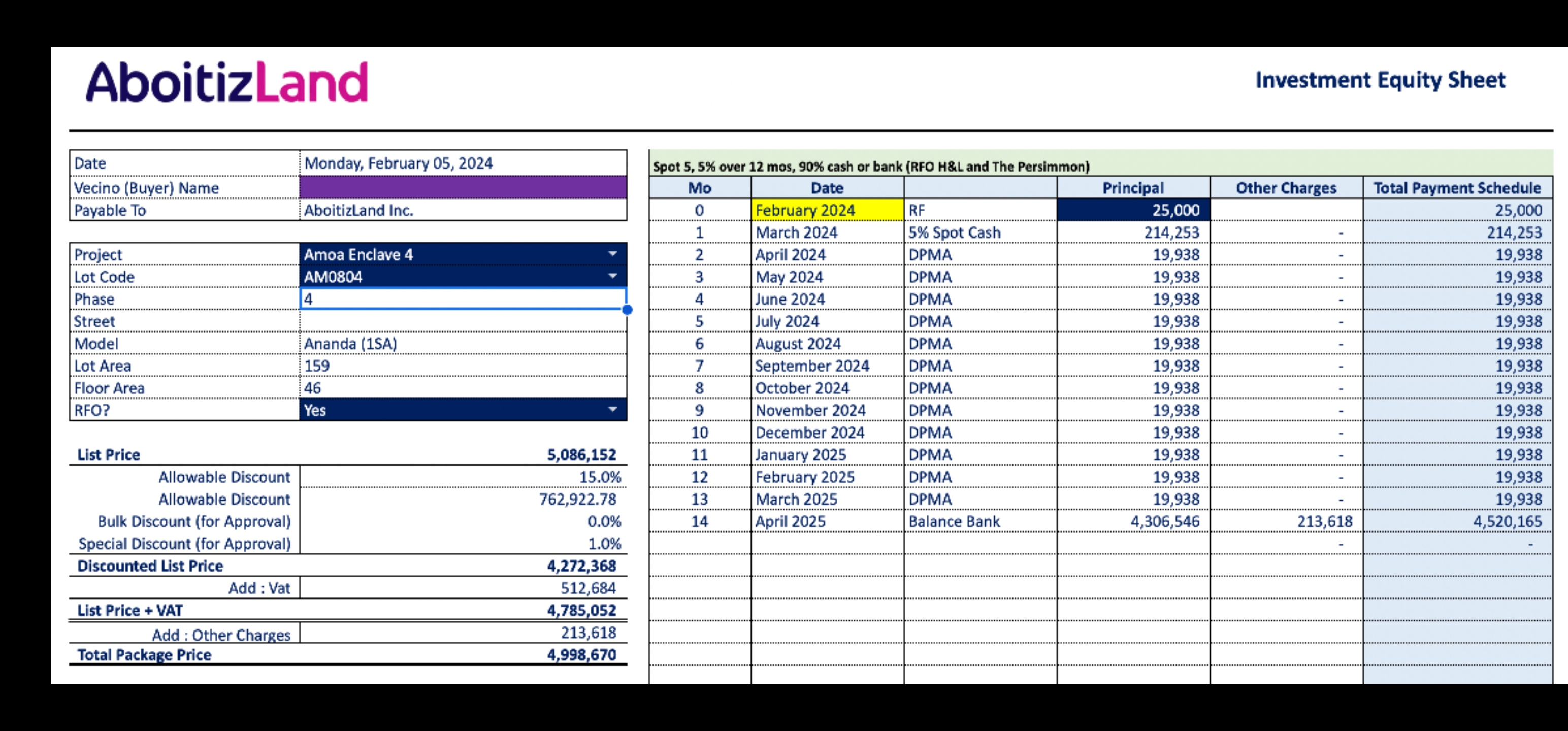1568x731 pixels.
Task: Select the 'Balance Bank' label cell
Action: pos(980,521)
